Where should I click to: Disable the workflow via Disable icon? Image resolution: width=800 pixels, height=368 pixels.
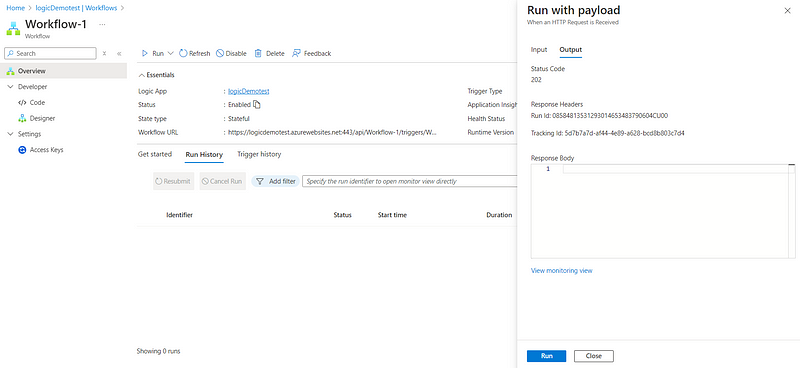click(x=220, y=53)
